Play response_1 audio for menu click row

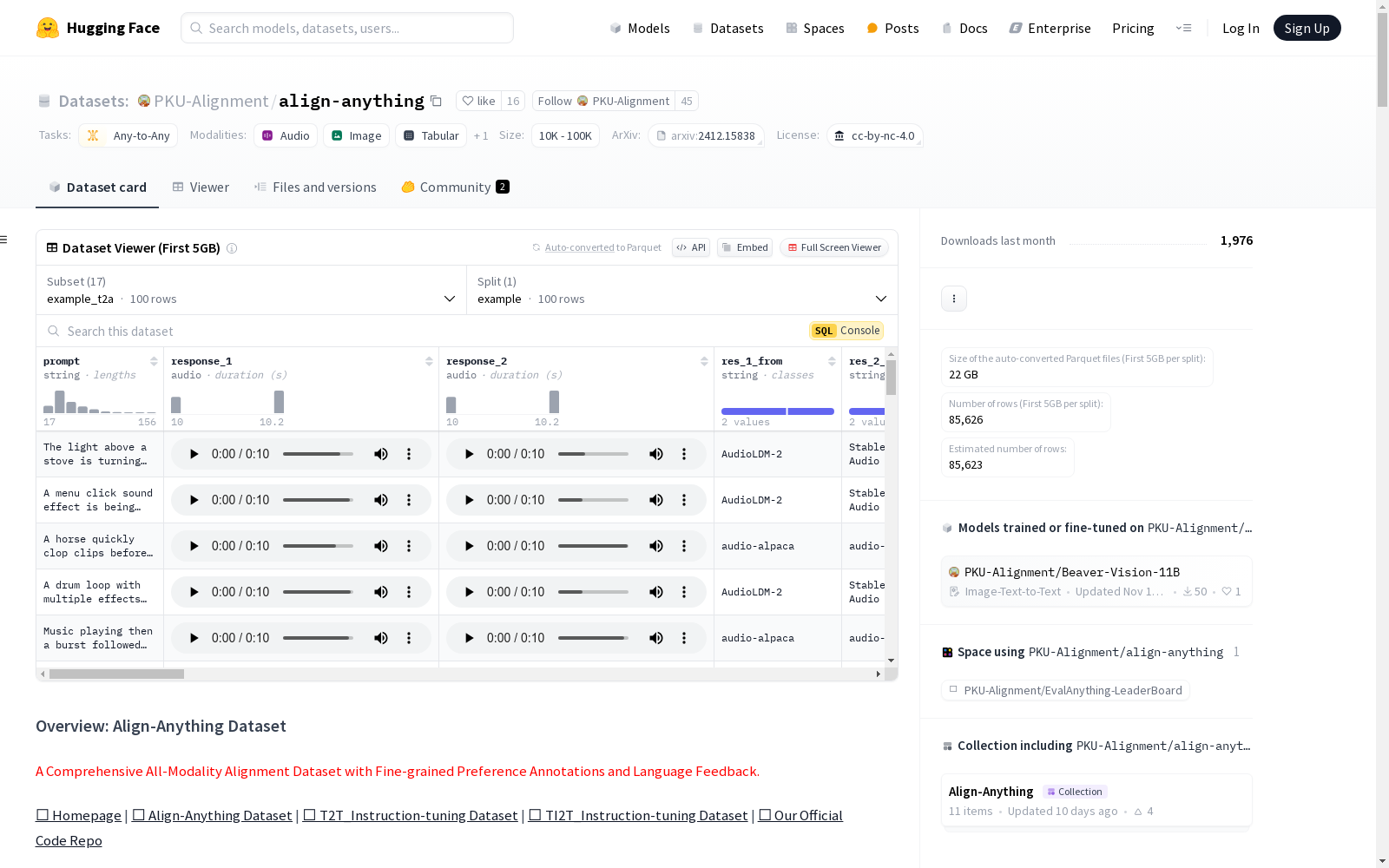pos(194,500)
